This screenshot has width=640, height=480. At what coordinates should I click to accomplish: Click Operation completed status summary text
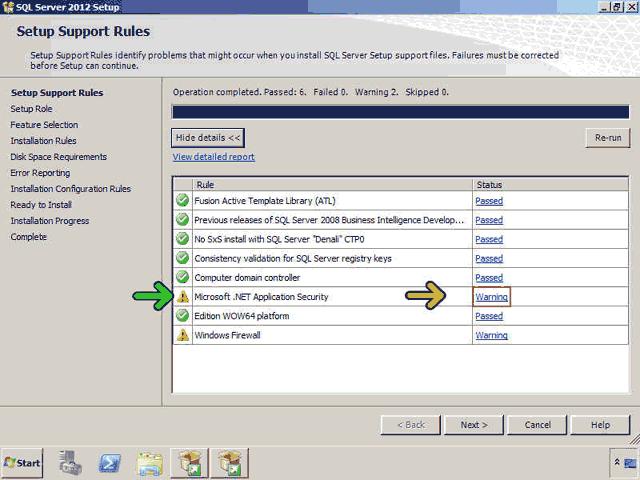coord(311,92)
